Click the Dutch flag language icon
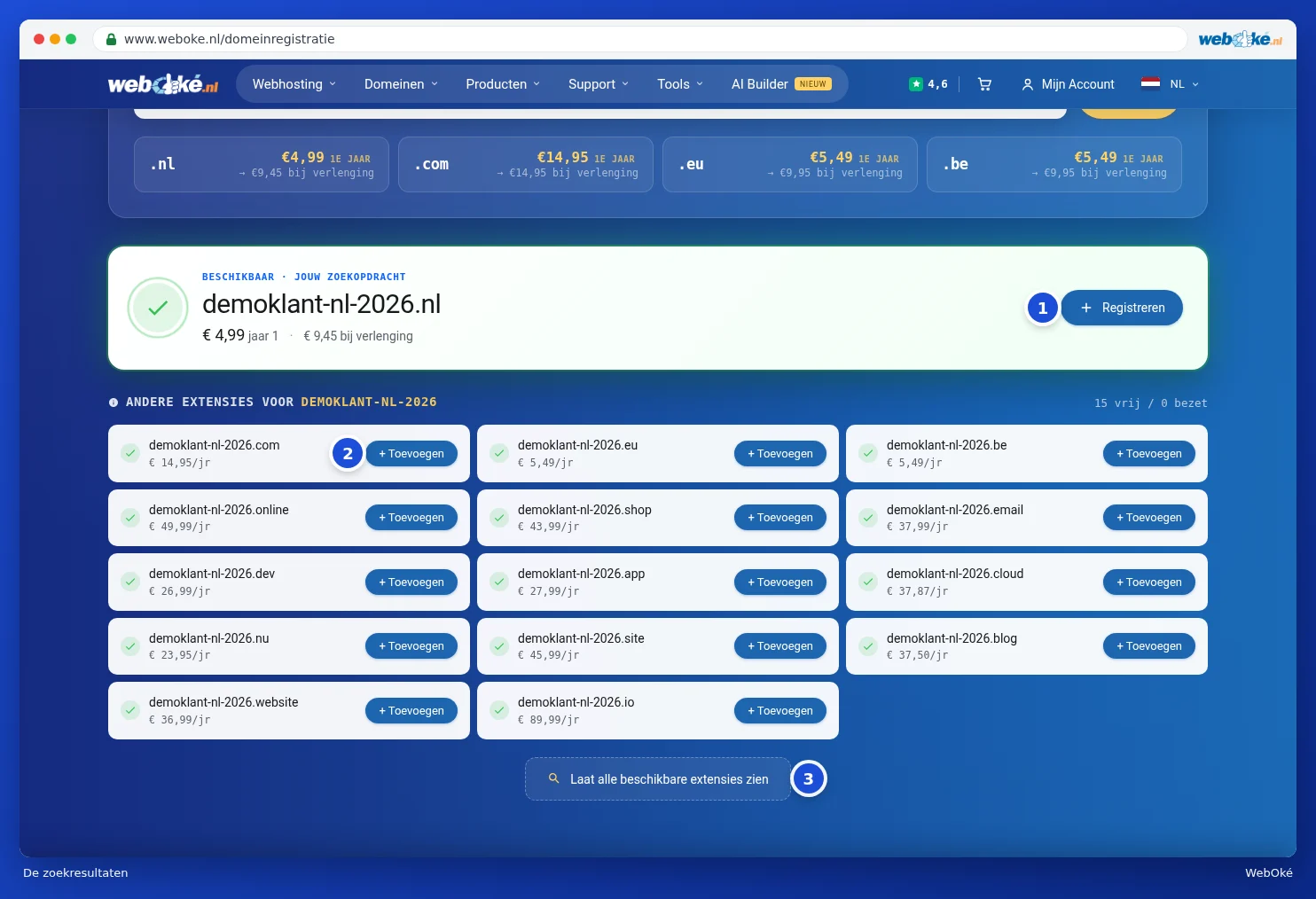 pos(1150,84)
